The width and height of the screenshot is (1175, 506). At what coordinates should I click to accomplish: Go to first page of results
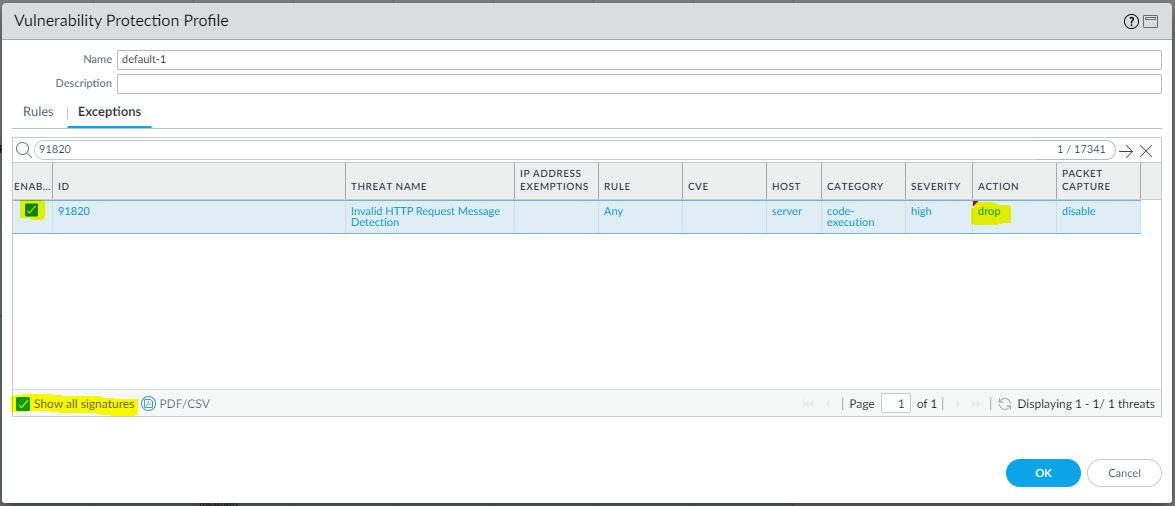(808, 404)
